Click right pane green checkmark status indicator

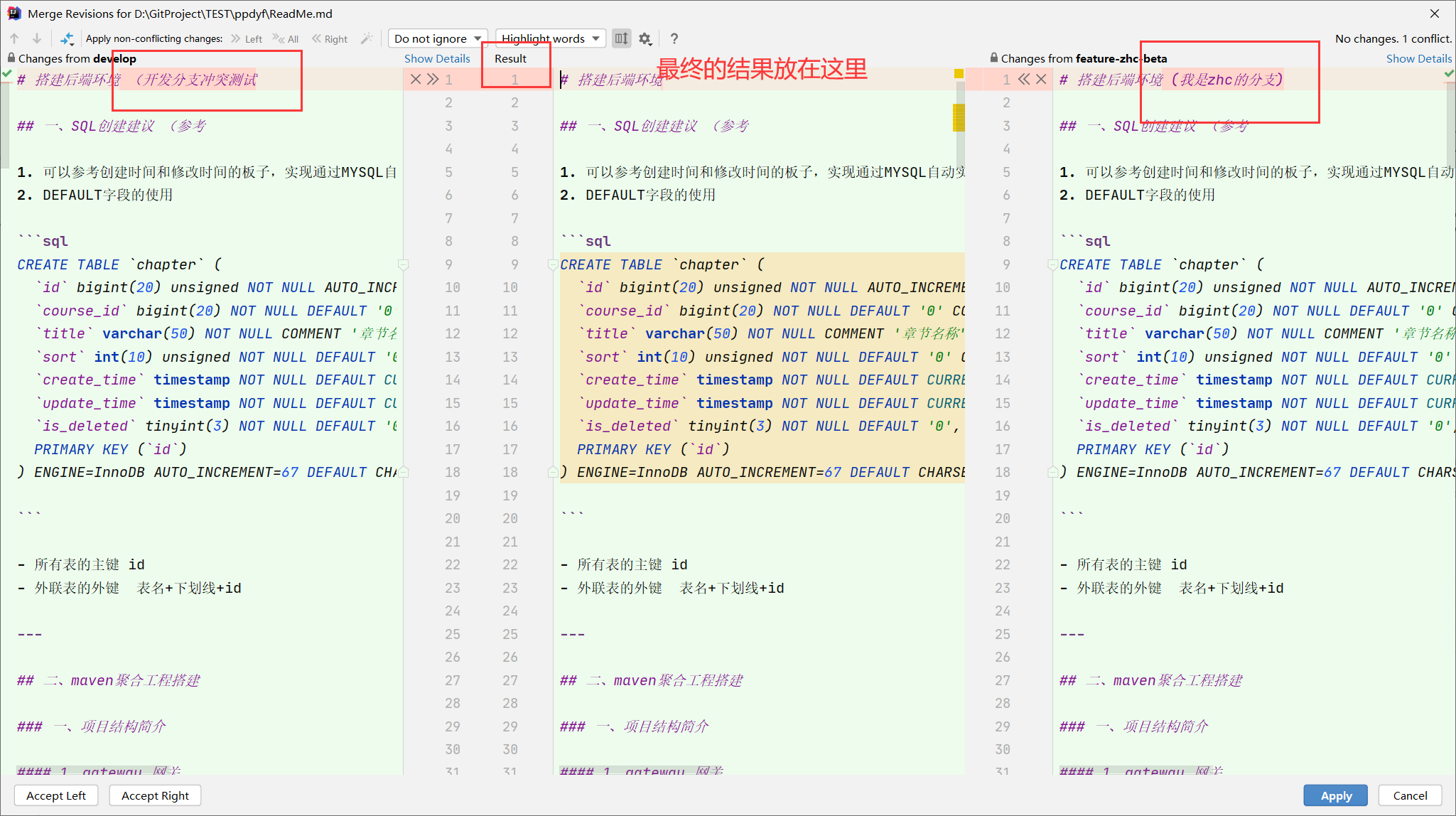(x=1449, y=73)
